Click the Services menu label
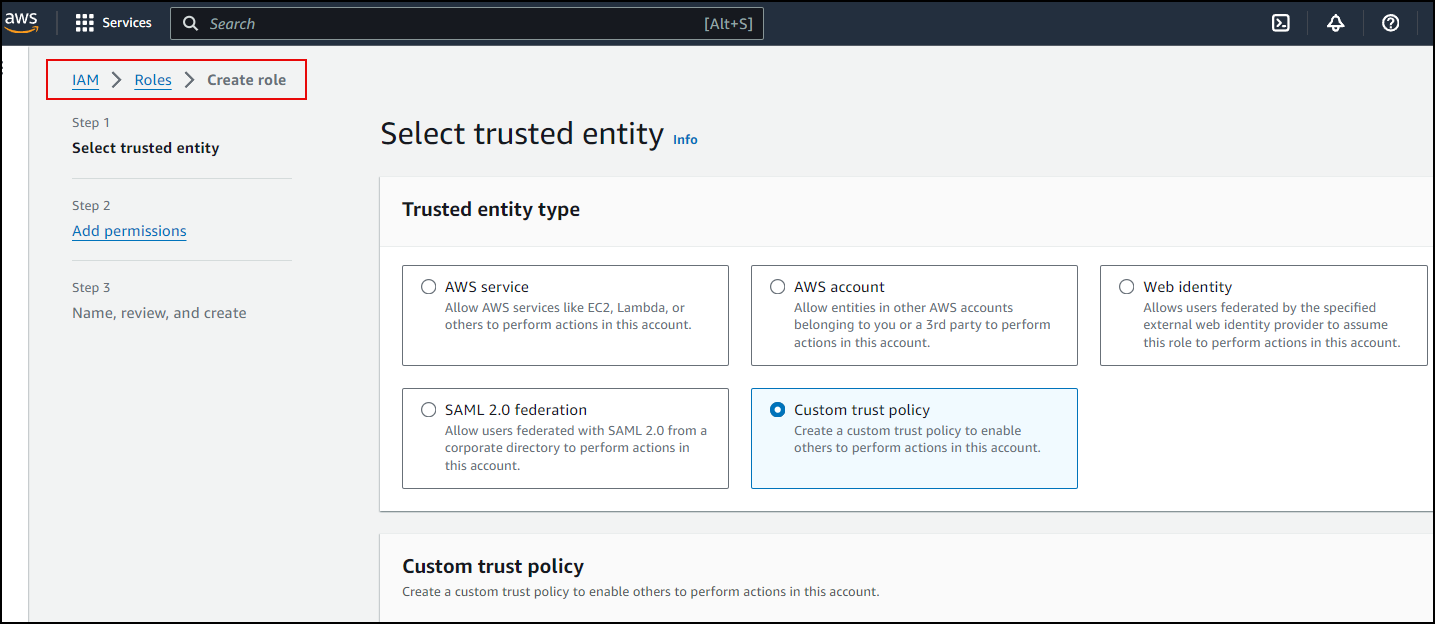Screen dimensions: 1435x624 (x=127, y=23)
